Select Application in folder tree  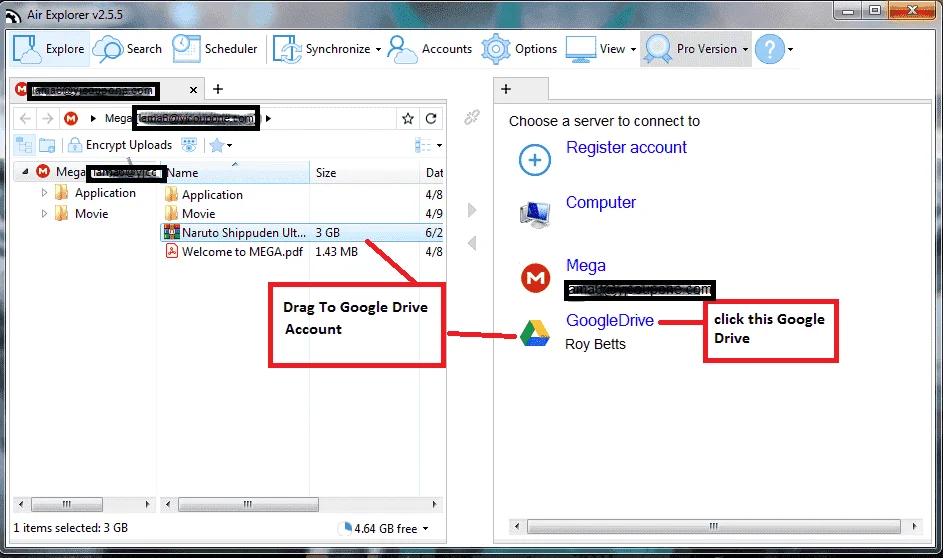(105, 193)
